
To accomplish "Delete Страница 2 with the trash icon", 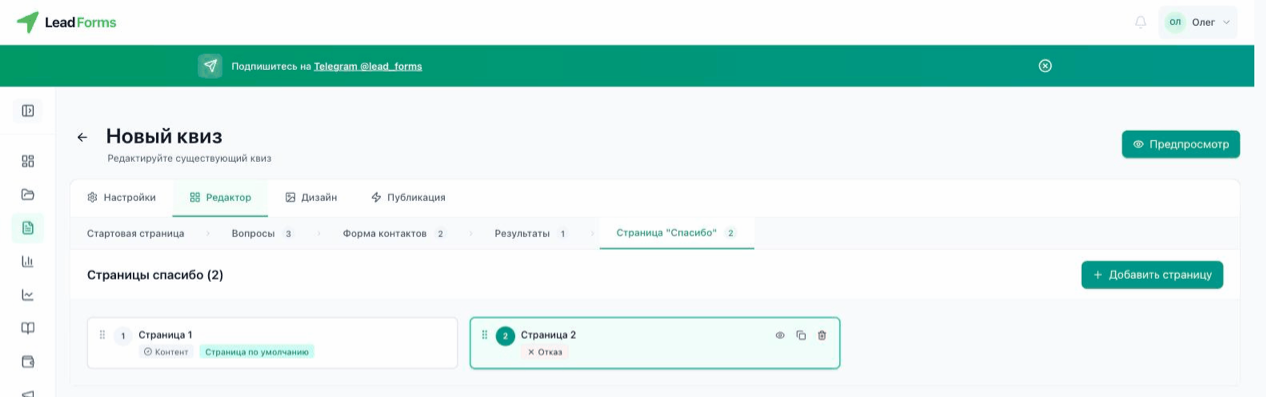I will pyautogui.click(x=822, y=335).
